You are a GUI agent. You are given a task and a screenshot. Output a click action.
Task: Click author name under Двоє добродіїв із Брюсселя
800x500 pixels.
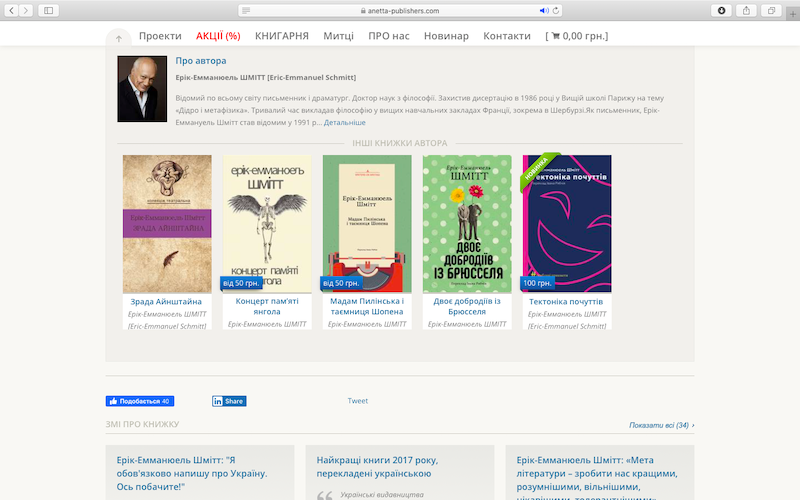[467, 324]
